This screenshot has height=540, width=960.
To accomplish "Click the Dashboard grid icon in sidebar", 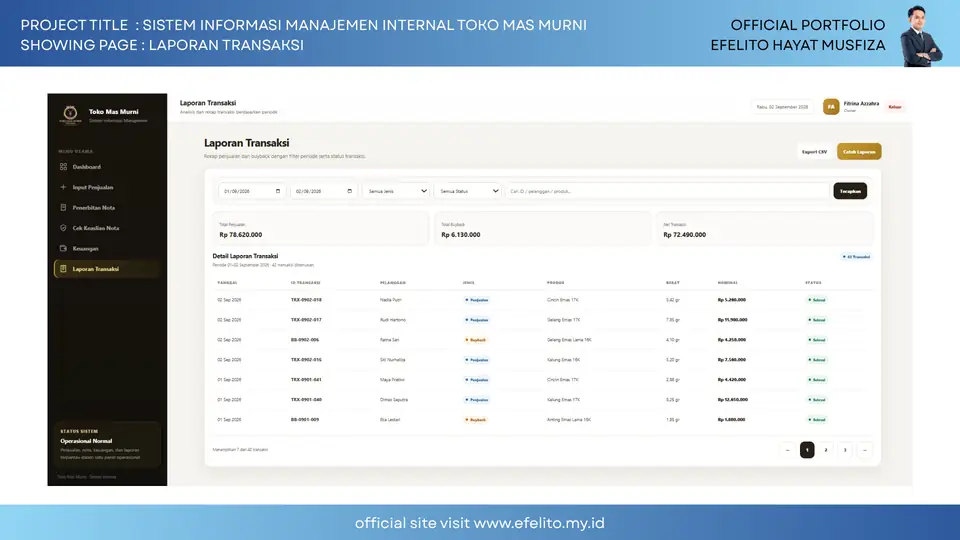I will click(x=63, y=167).
